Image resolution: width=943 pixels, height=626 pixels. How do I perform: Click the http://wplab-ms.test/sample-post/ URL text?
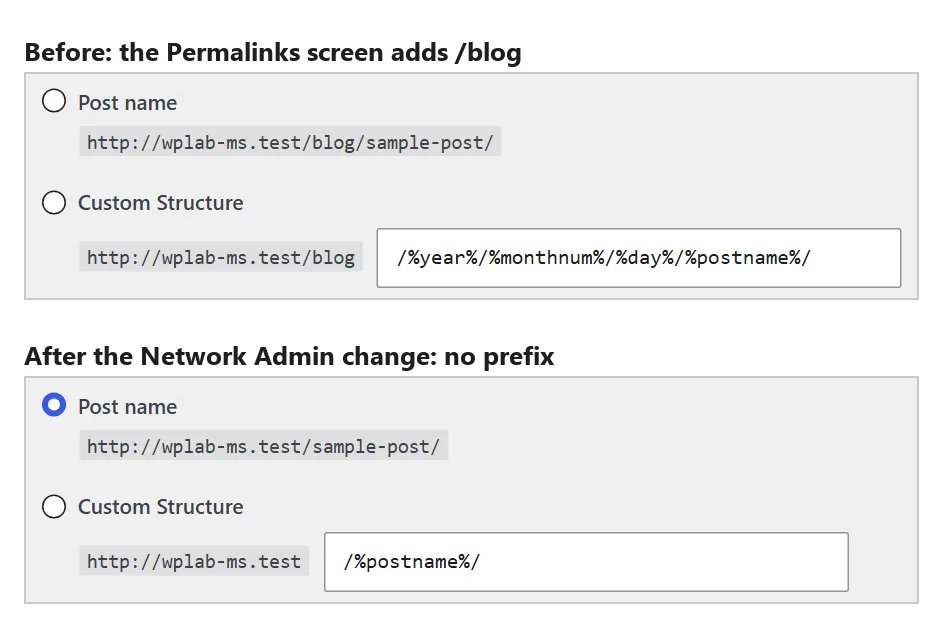pos(263,446)
